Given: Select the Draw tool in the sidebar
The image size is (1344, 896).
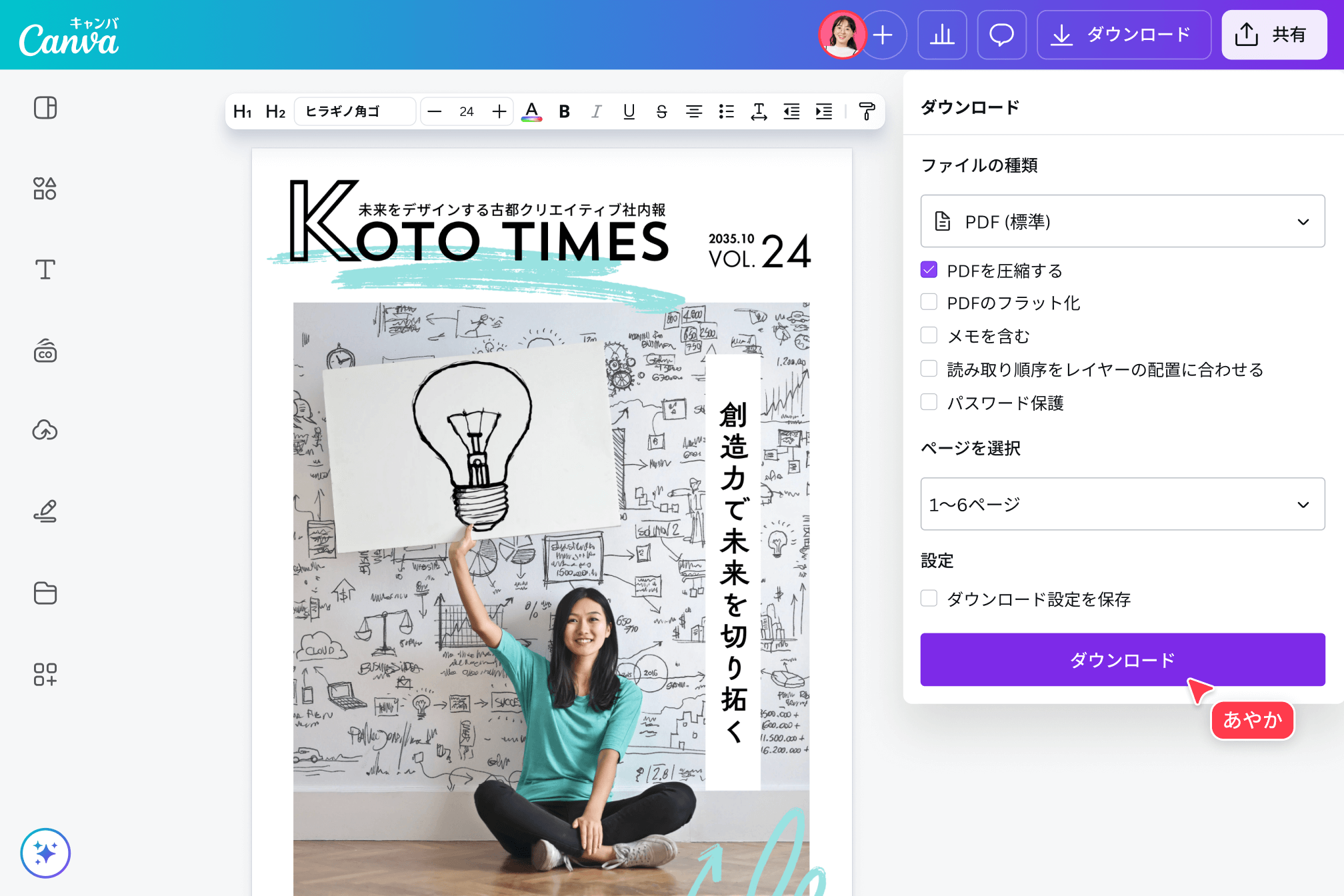Looking at the screenshot, I should tap(45, 511).
